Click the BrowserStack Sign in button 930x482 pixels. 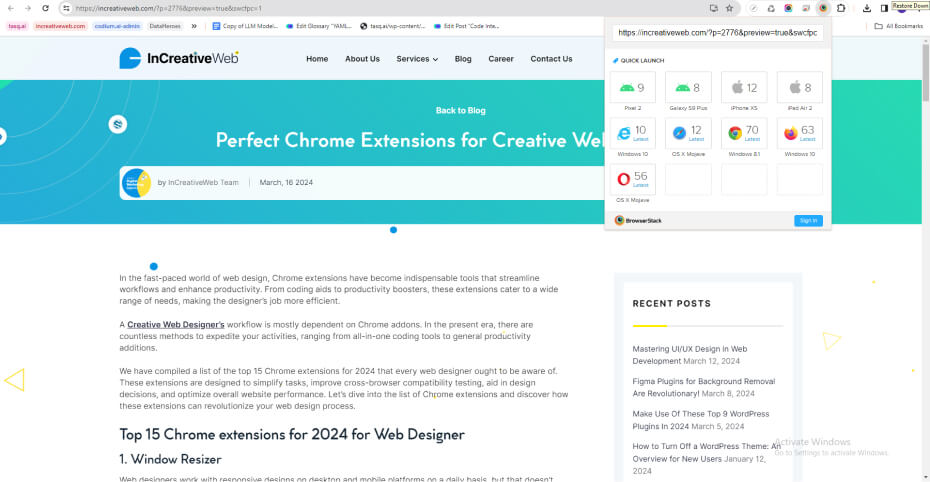coord(807,220)
